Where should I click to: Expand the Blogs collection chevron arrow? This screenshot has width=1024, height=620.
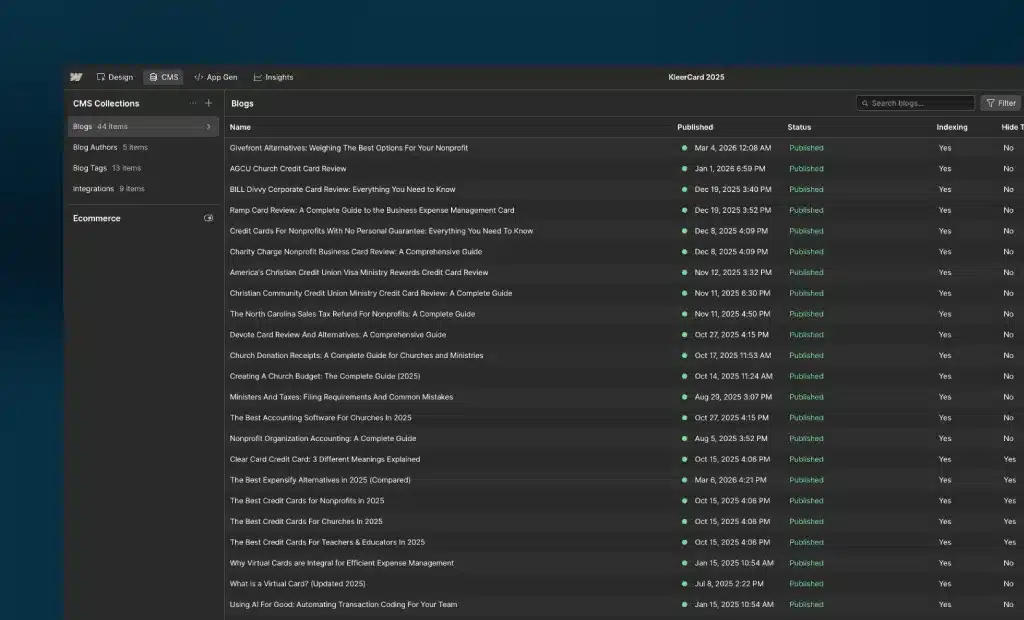click(208, 127)
